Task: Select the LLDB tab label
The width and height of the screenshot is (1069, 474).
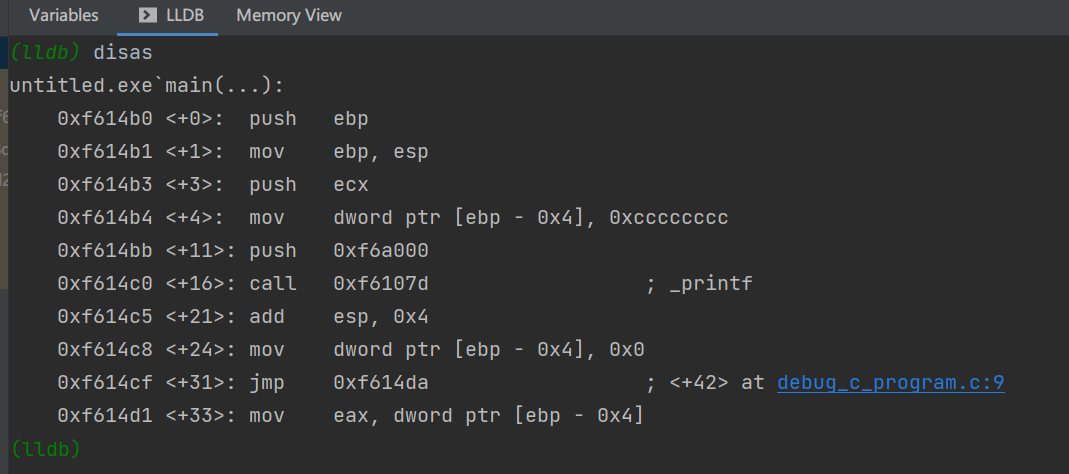Action: coord(188,15)
